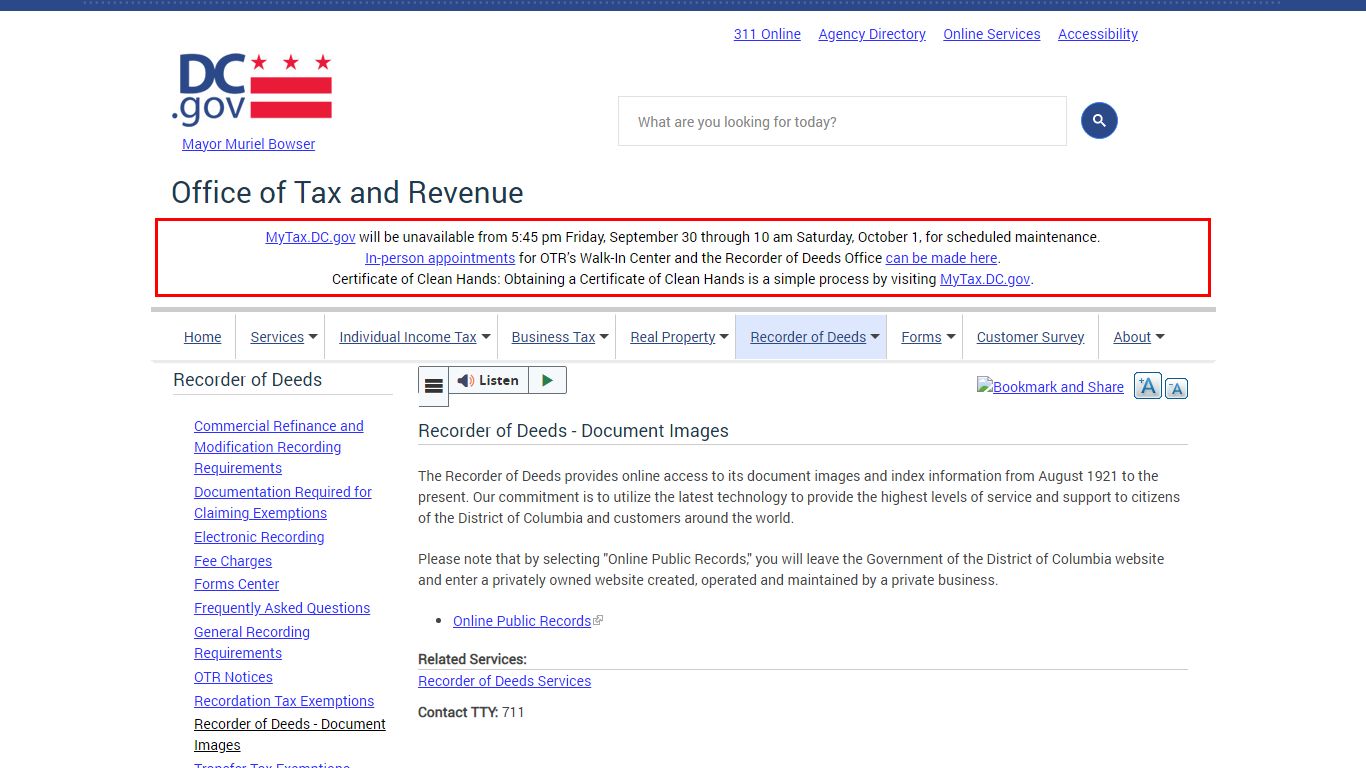Expand the Real Property dropdown arrow
This screenshot has width=1366, height=768.
coord(724,337)
